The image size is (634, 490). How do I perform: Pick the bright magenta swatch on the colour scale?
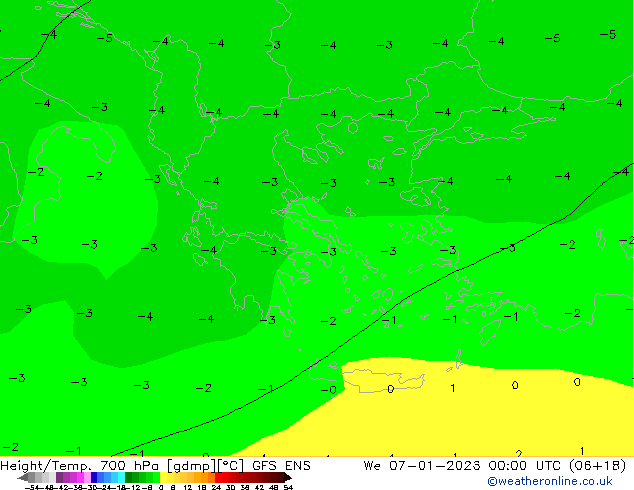coord(80,477)
